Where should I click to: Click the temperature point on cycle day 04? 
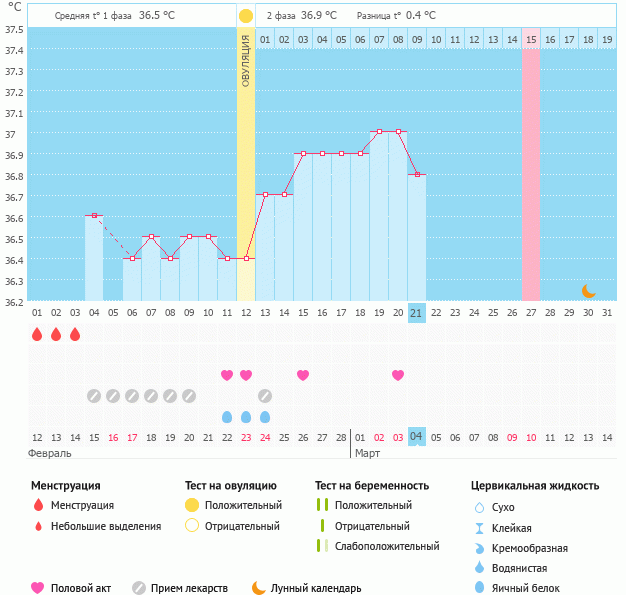(94, 215)
